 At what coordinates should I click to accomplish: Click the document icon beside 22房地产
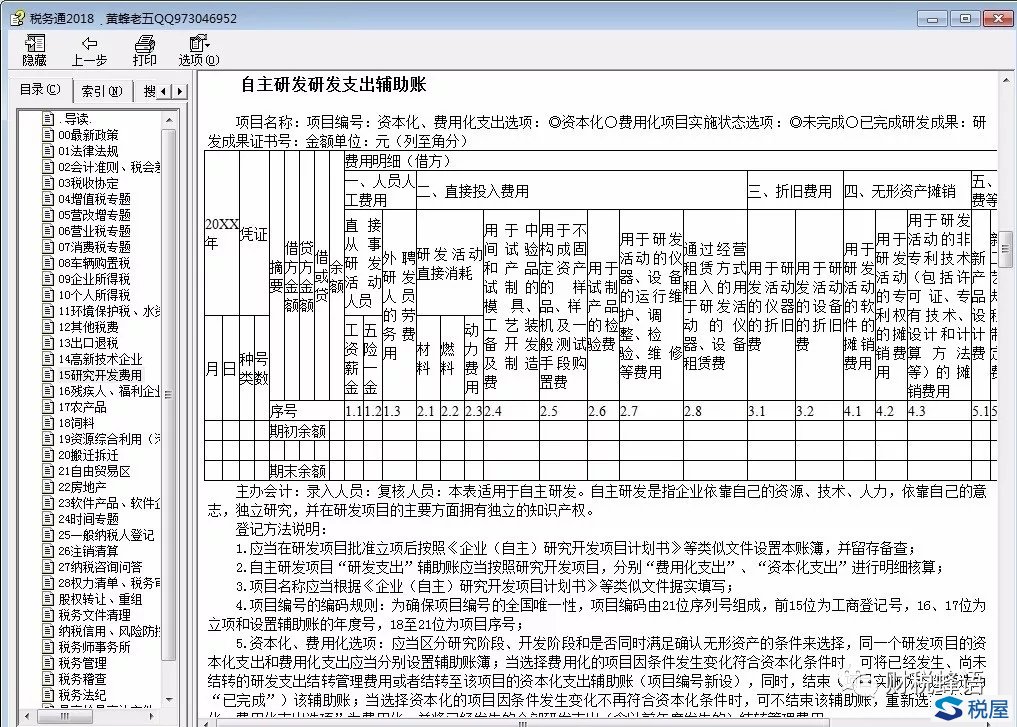pos(48,487)
